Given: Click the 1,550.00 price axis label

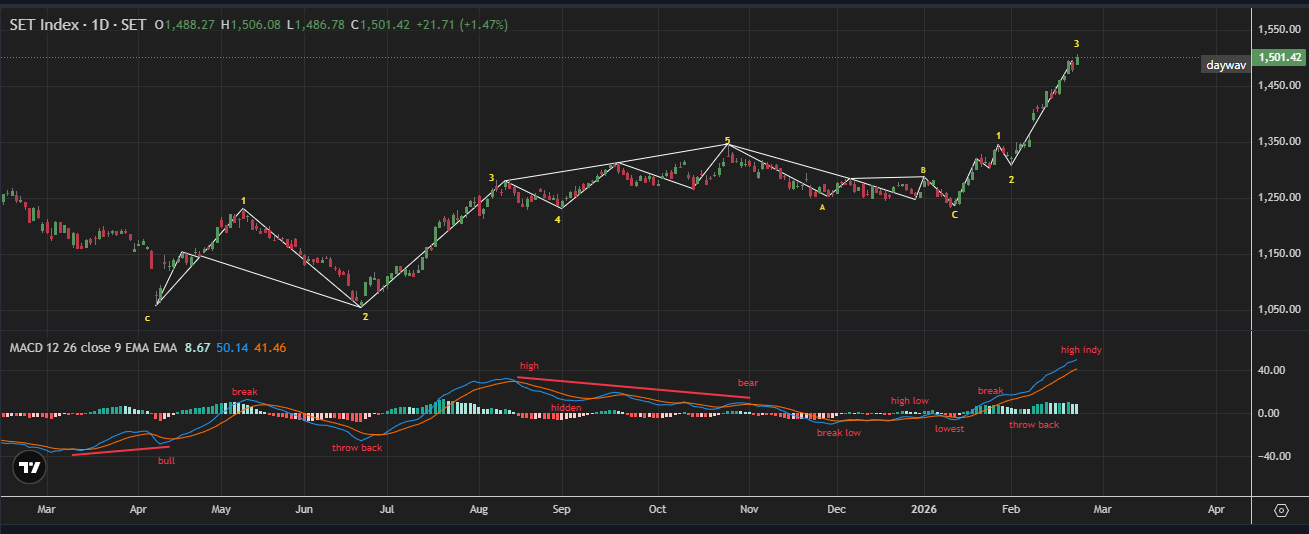Looking at the screenshot, I should click(x=1281, y=30).
